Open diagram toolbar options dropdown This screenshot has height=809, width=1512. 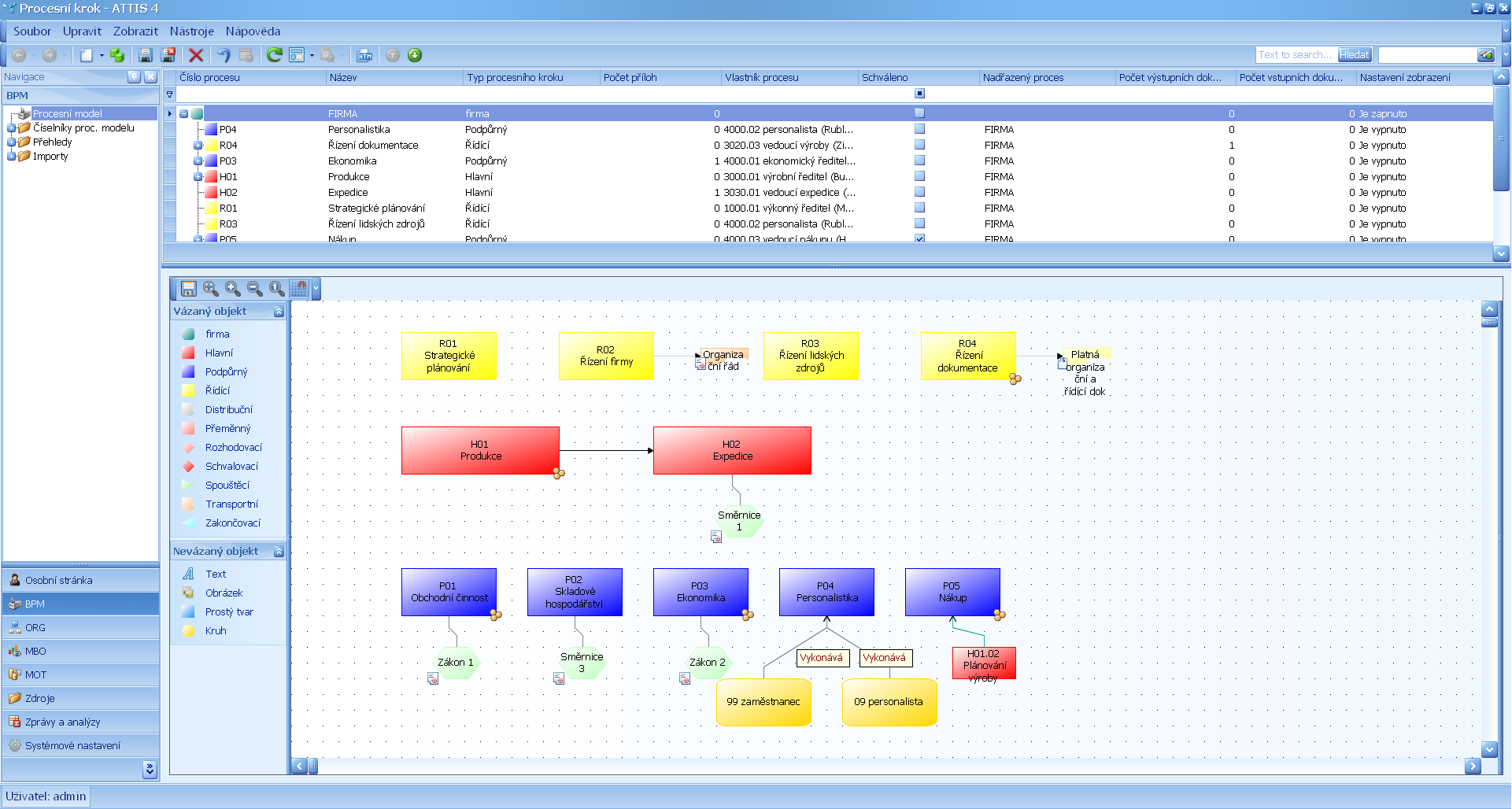(316, 289)
